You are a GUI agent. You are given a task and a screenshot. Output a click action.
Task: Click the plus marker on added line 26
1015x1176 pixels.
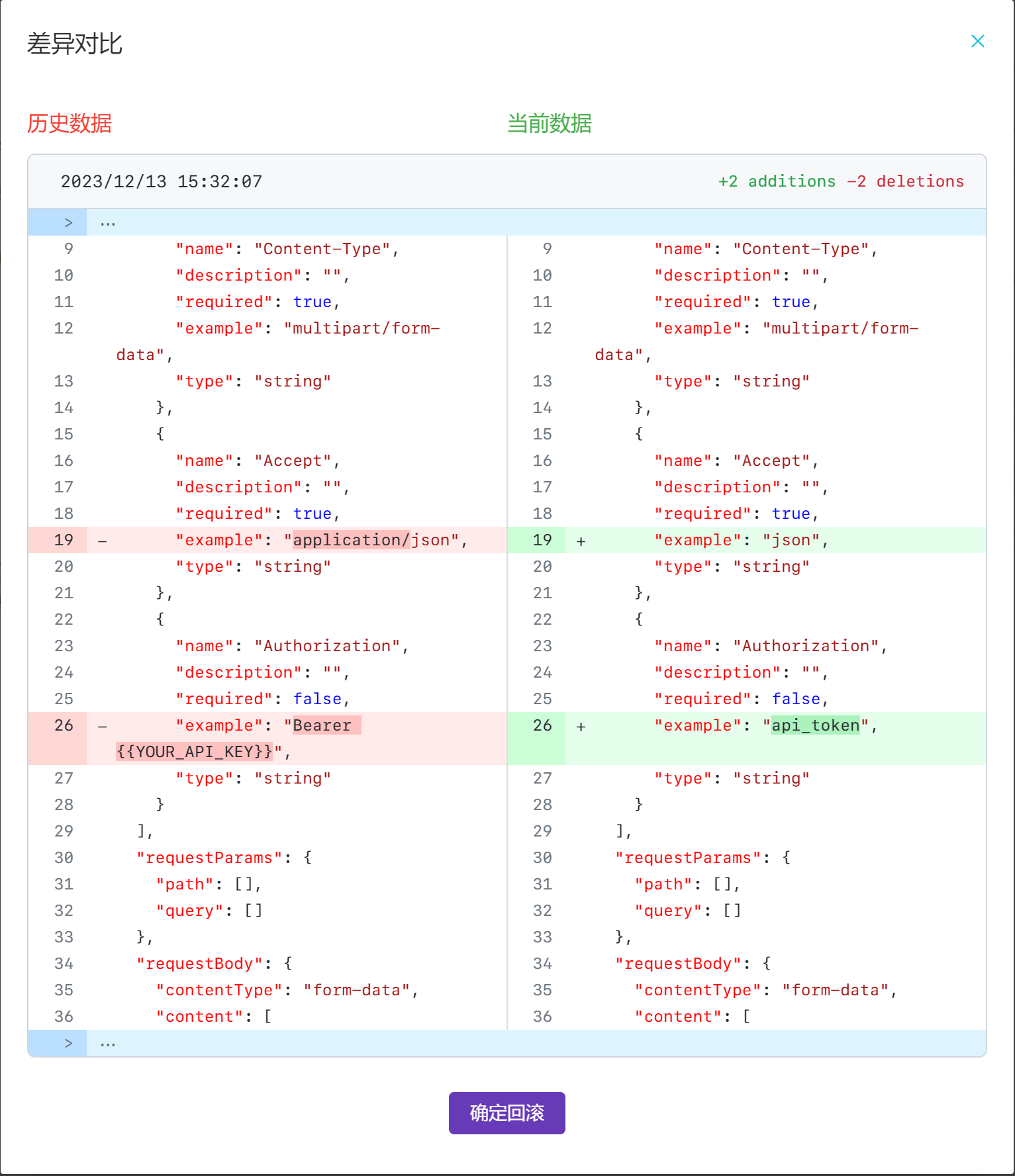pos(581,726)
